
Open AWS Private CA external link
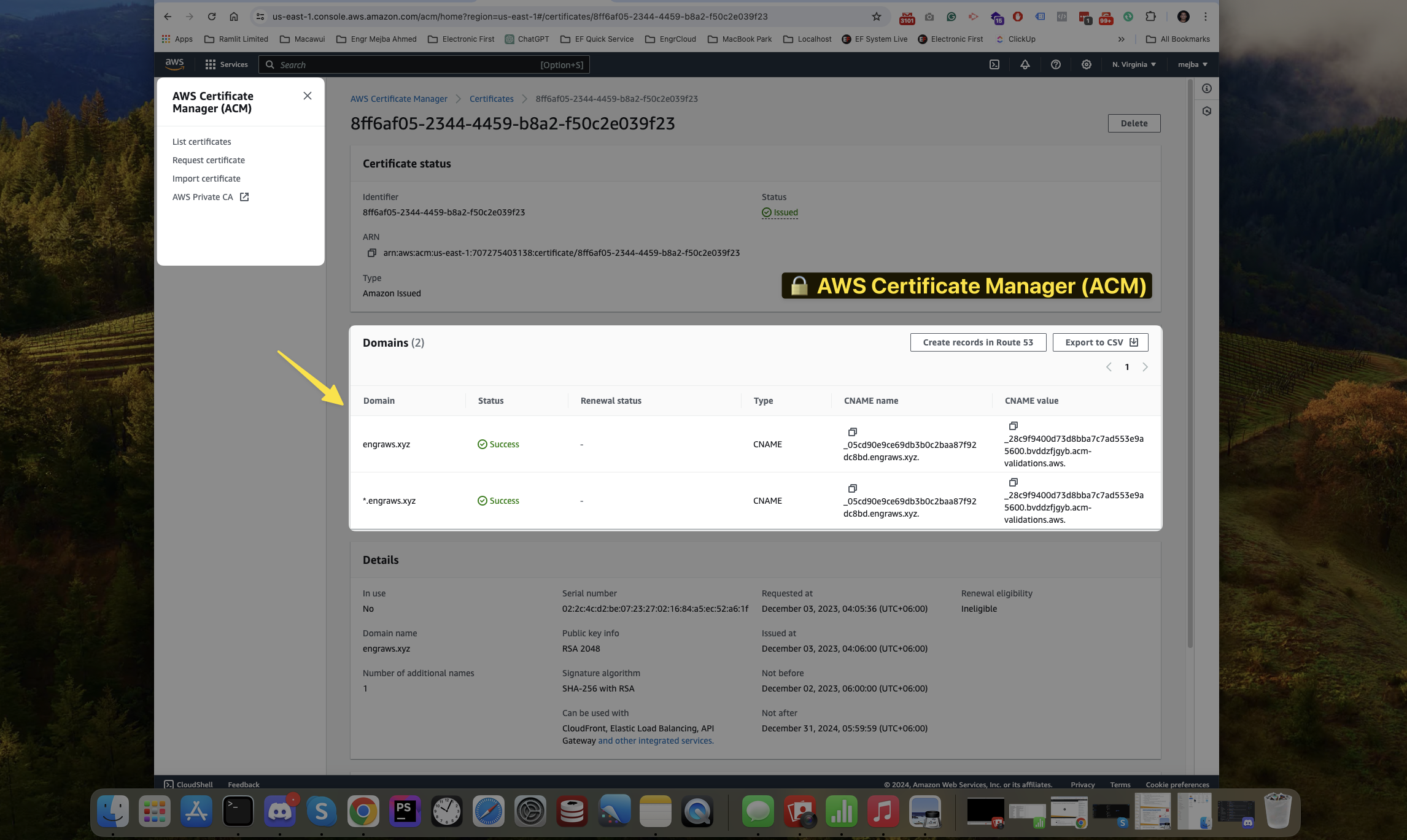pos(210,197)
